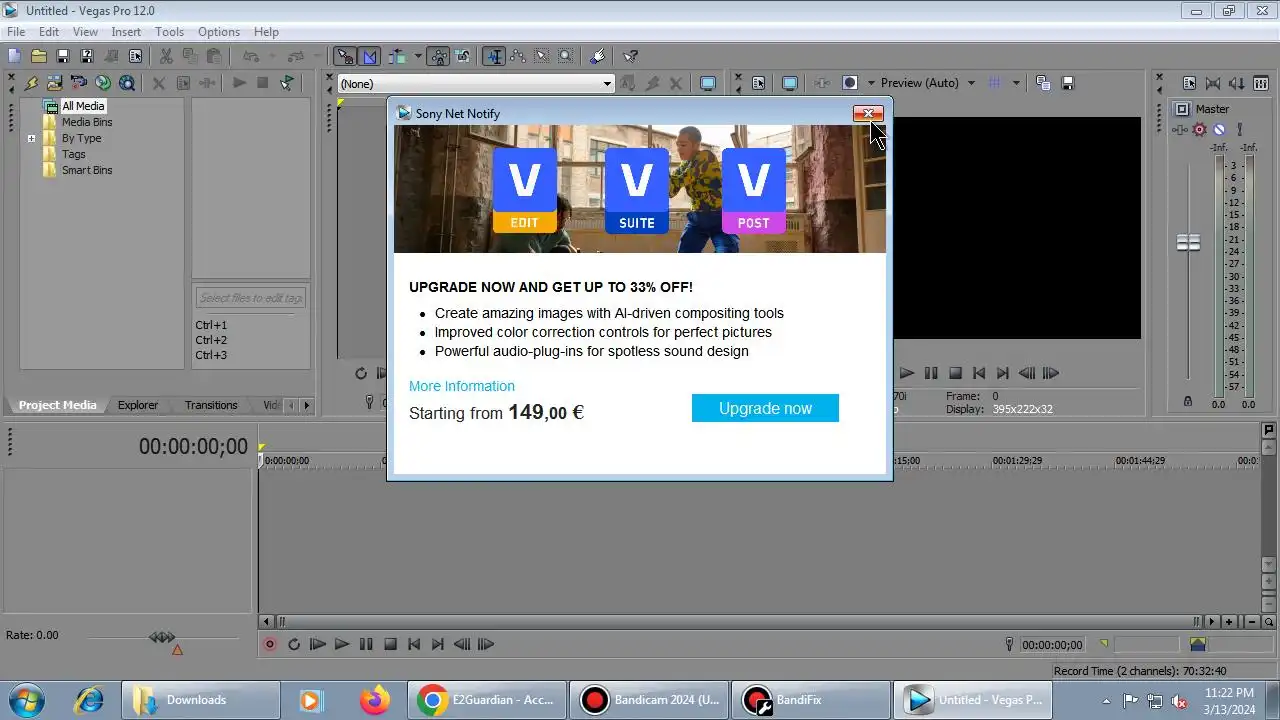Image resolution: width=1280 pixels, height=720 pixels.
Task: Click the What's This Help icon
Action: pyautogui.click(x=630, y=56)
